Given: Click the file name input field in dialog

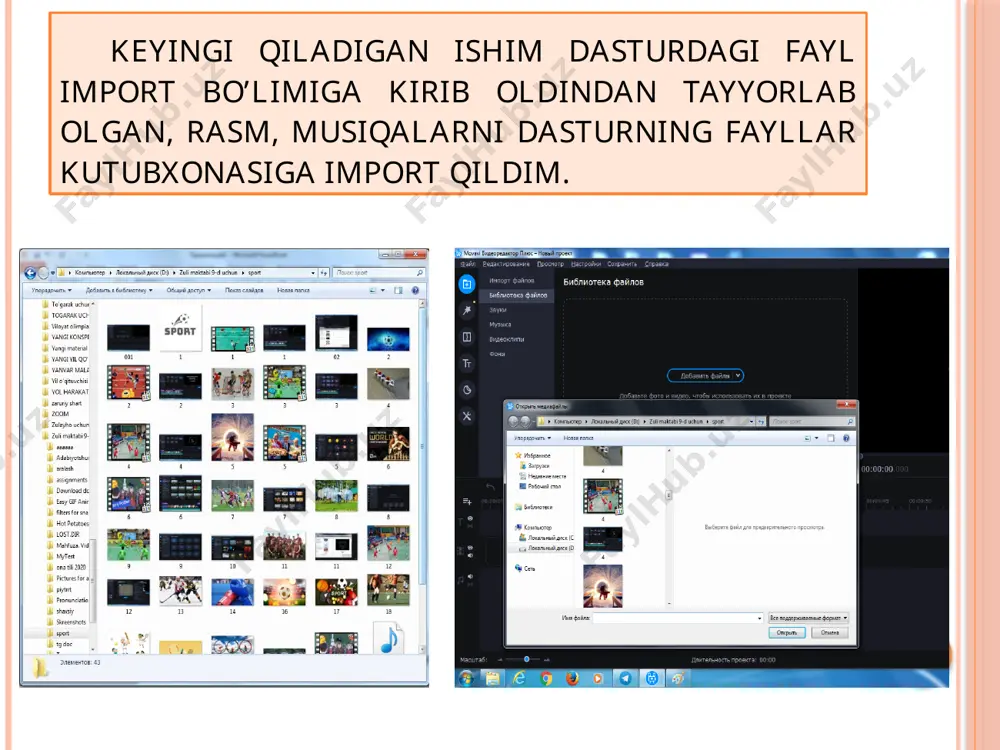Looking at the screenshot, I should 678,618.
